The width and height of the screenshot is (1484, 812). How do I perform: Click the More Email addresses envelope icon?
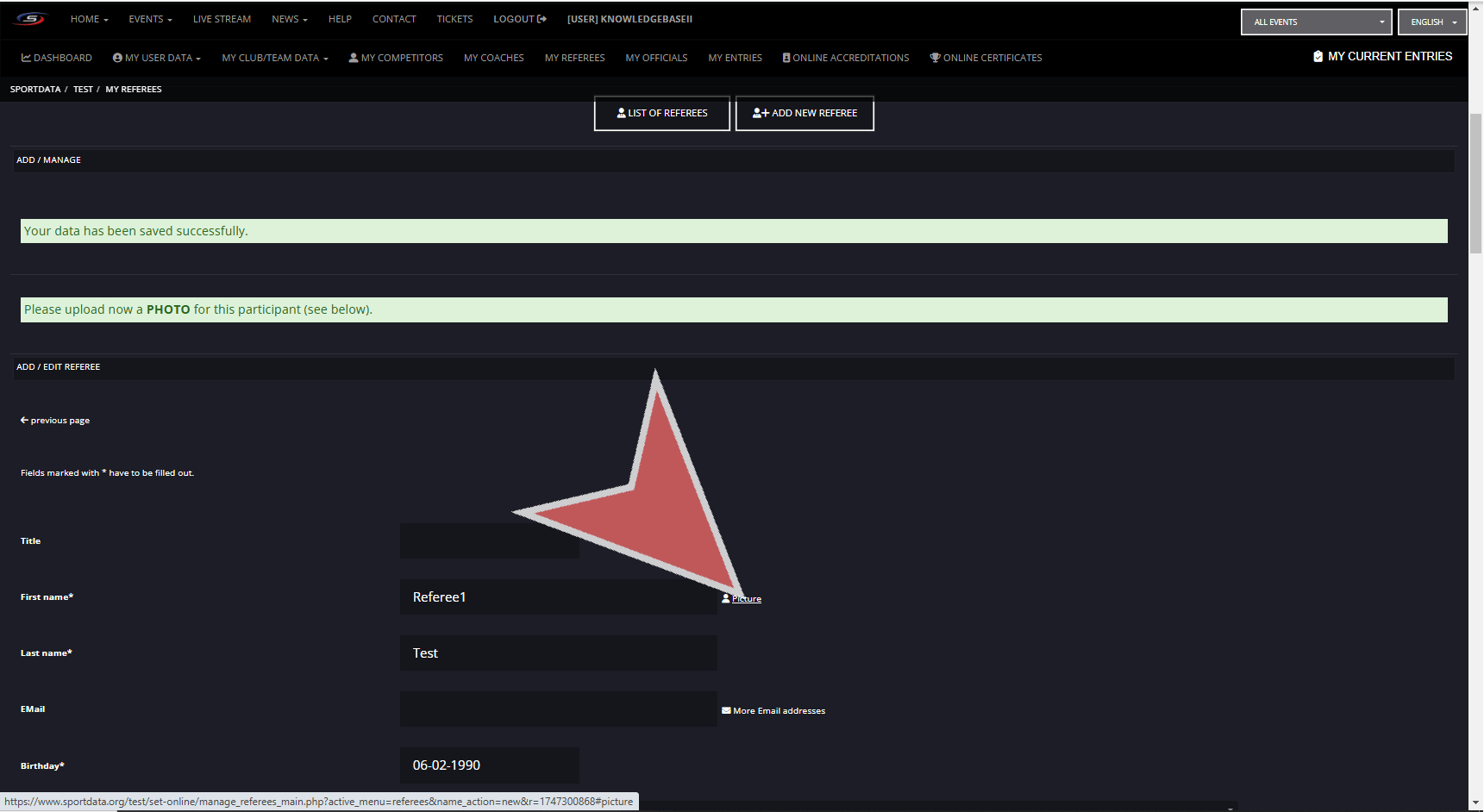[726, 711]
